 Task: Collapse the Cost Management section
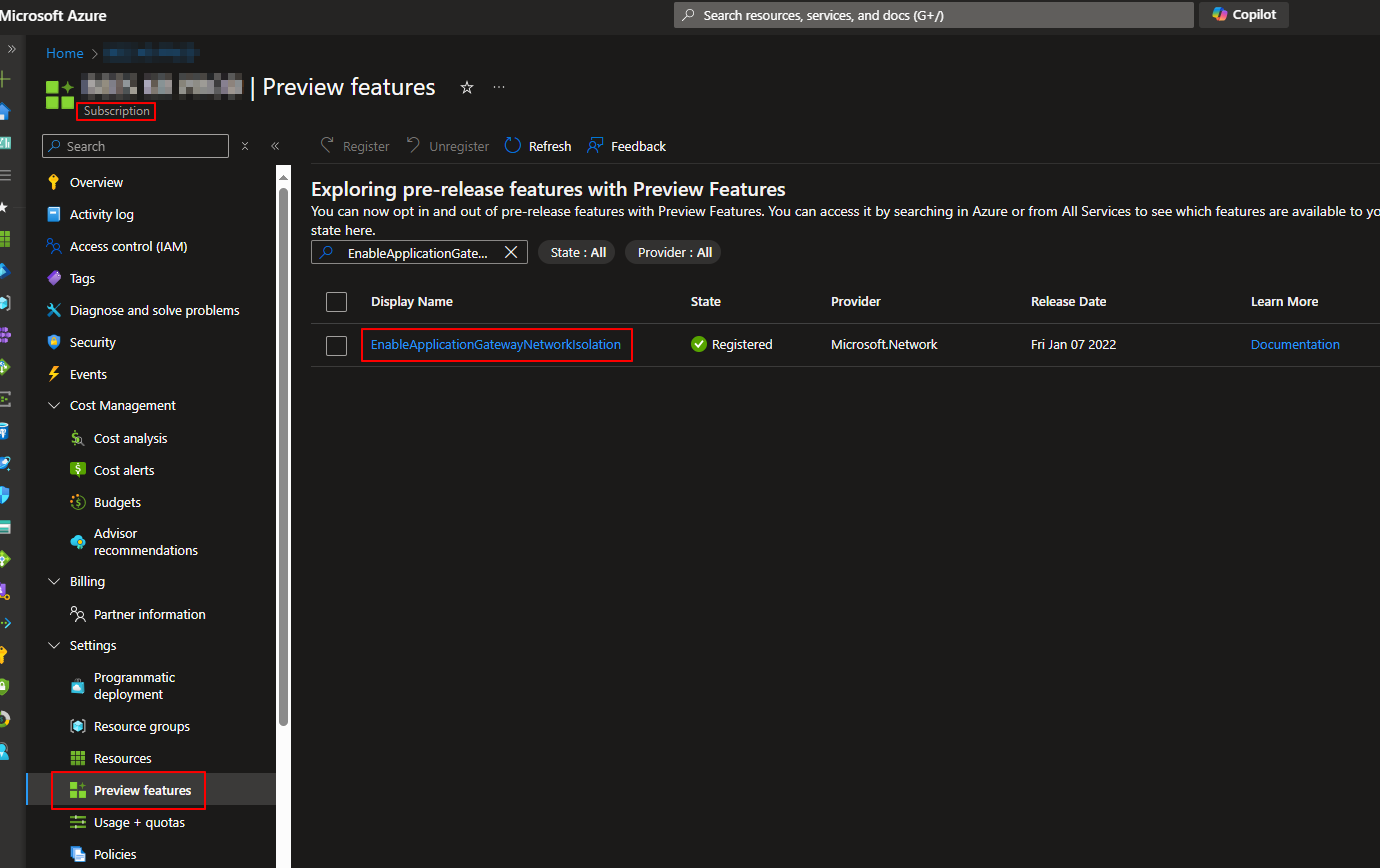point(54,406)
